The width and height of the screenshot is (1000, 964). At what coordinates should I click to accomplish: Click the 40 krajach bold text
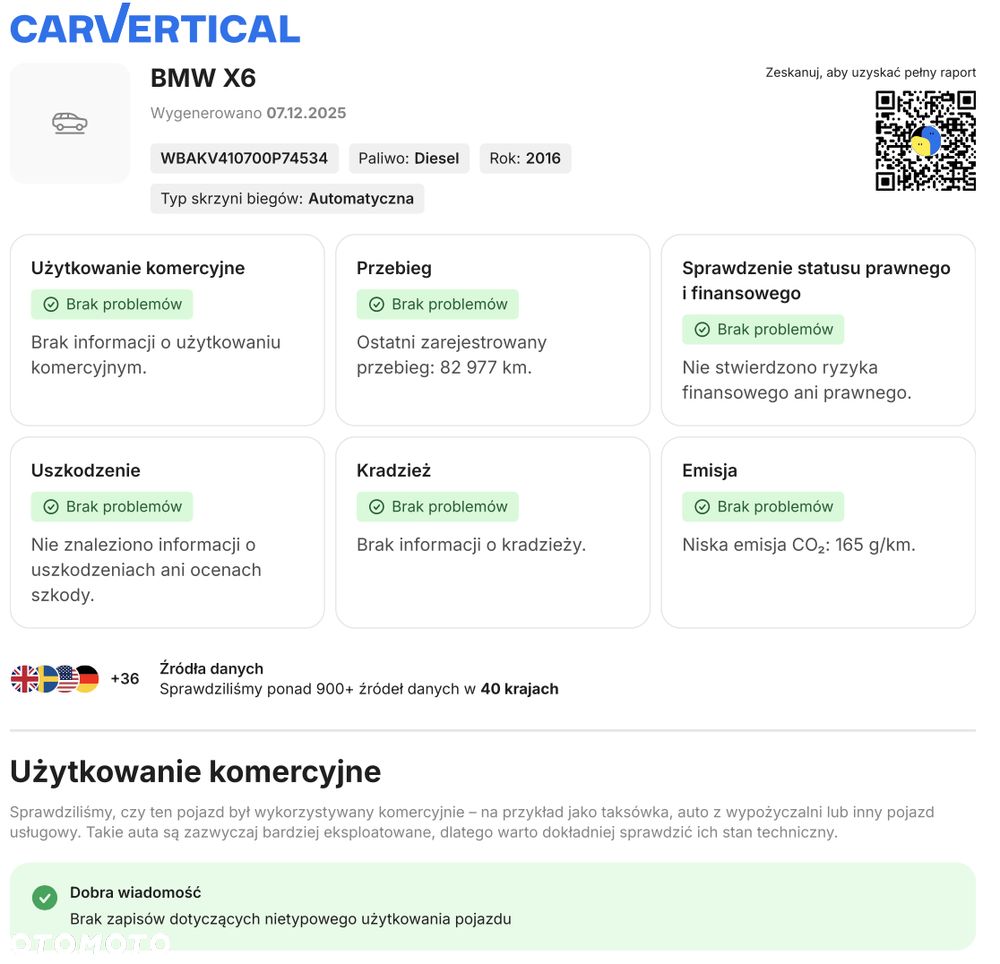(x=519, y=689)
